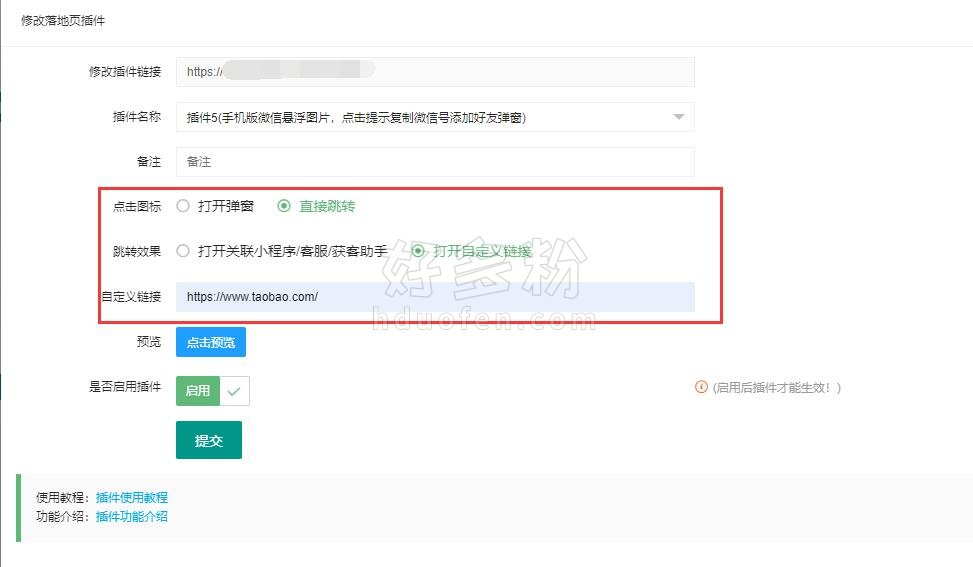Toggle the green 启用 plugin switch

213,391
